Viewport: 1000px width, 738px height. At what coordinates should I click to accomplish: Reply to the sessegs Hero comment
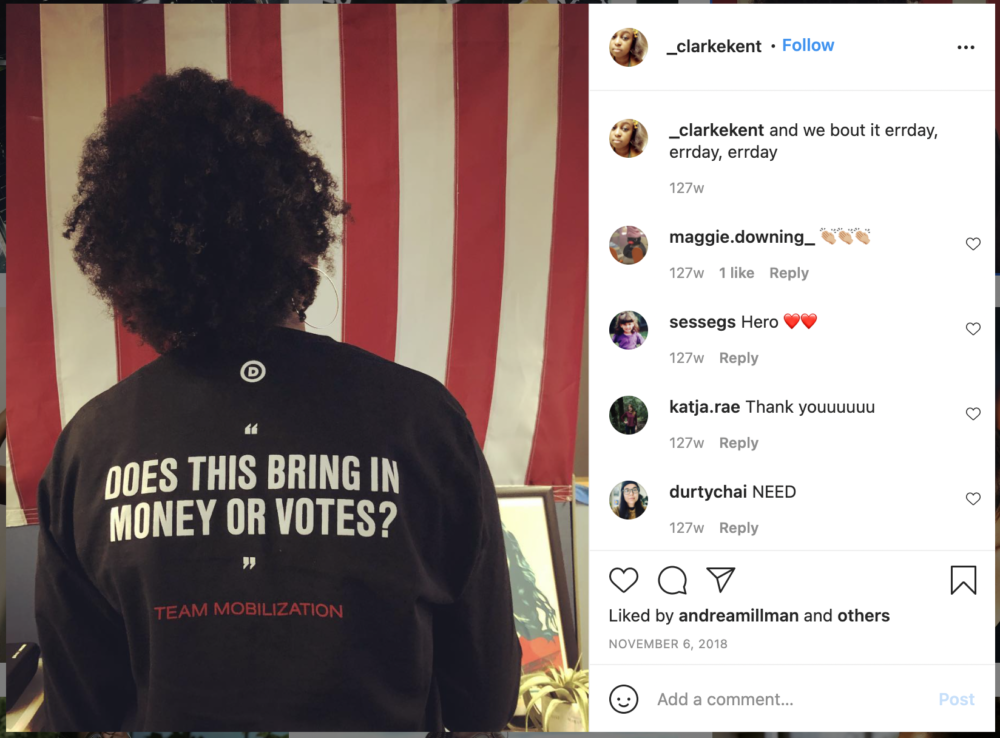[739, 358]
